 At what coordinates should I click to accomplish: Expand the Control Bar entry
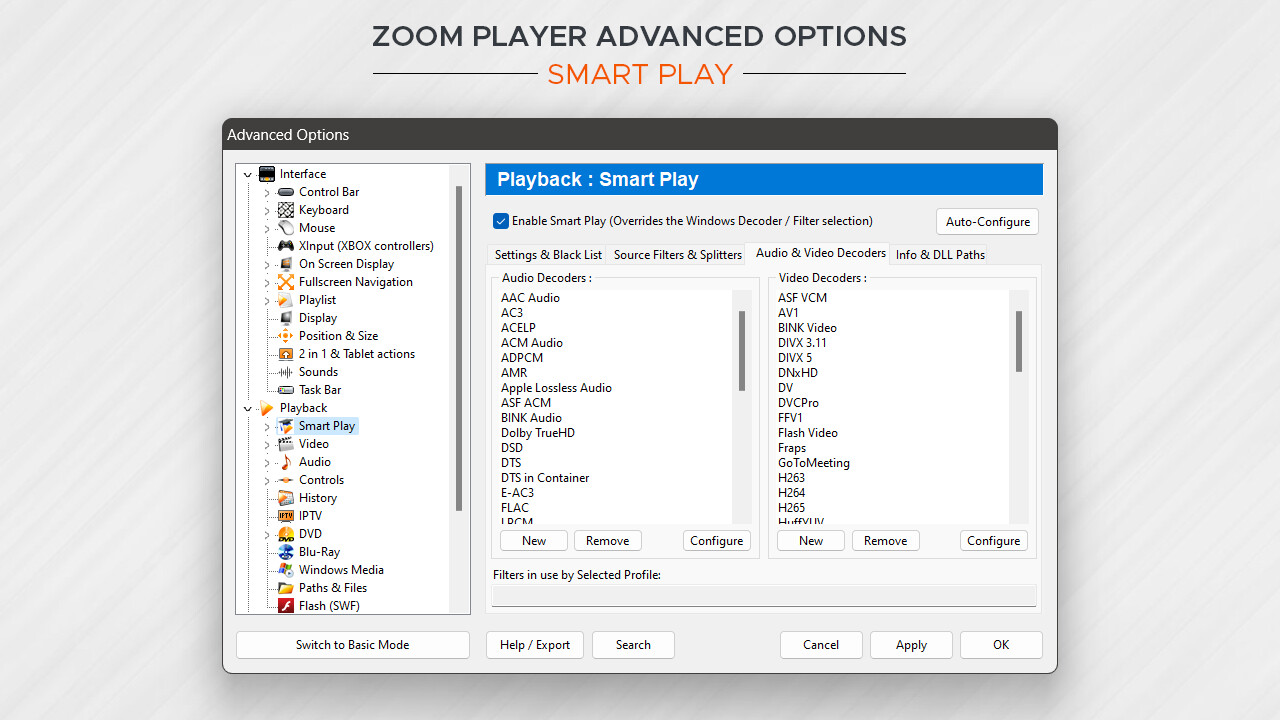pyautogui.click(x=266, y=191)
